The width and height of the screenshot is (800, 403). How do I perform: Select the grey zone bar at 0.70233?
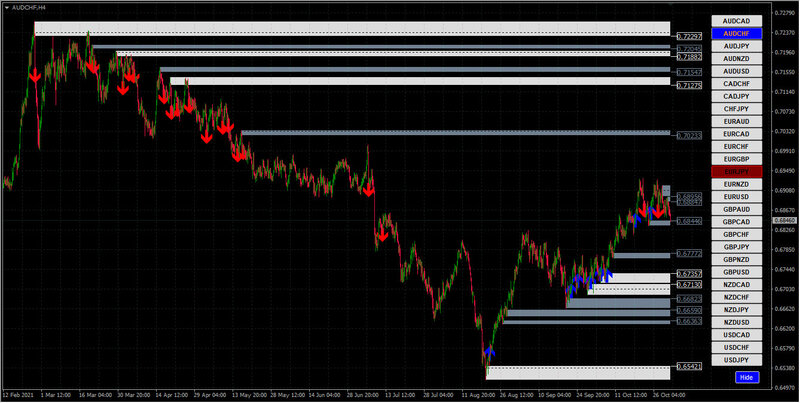point(455,133)
